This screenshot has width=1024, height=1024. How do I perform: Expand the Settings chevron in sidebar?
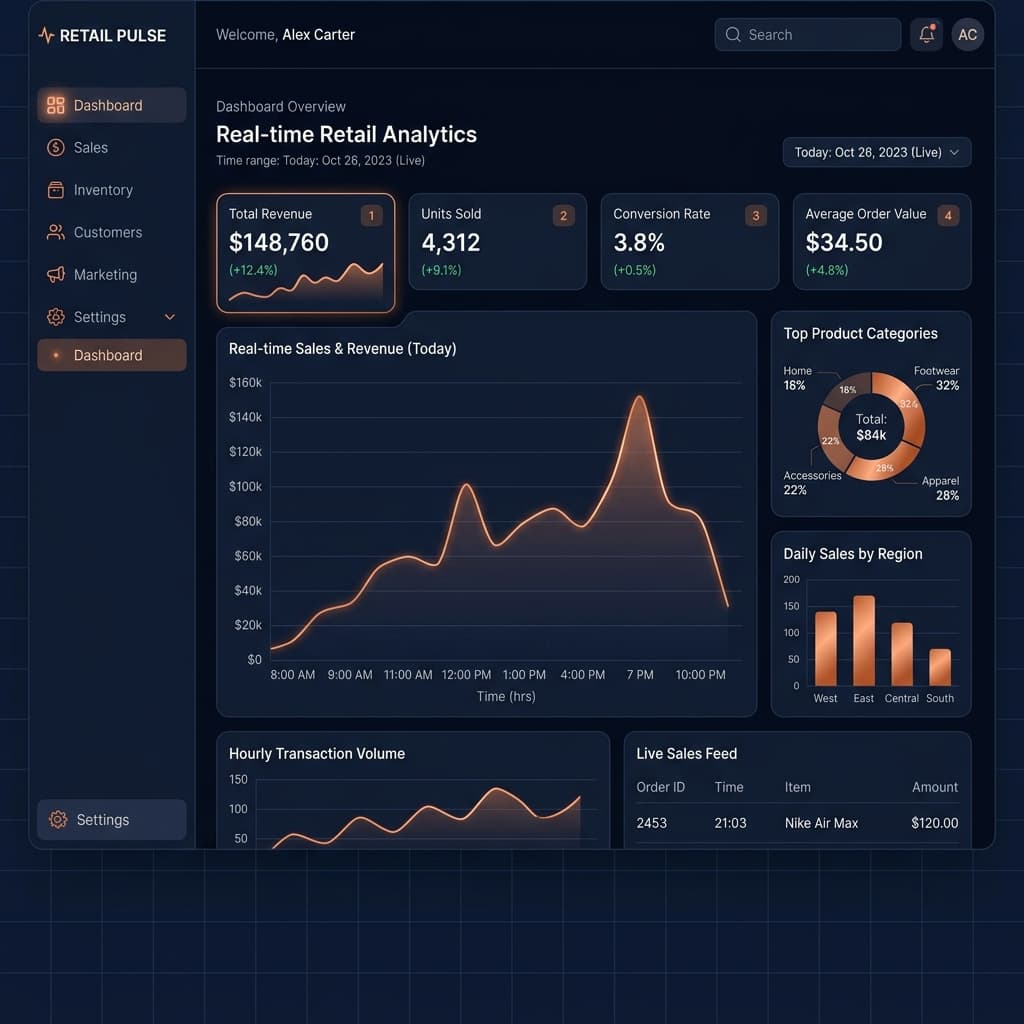tap(170, 317)
